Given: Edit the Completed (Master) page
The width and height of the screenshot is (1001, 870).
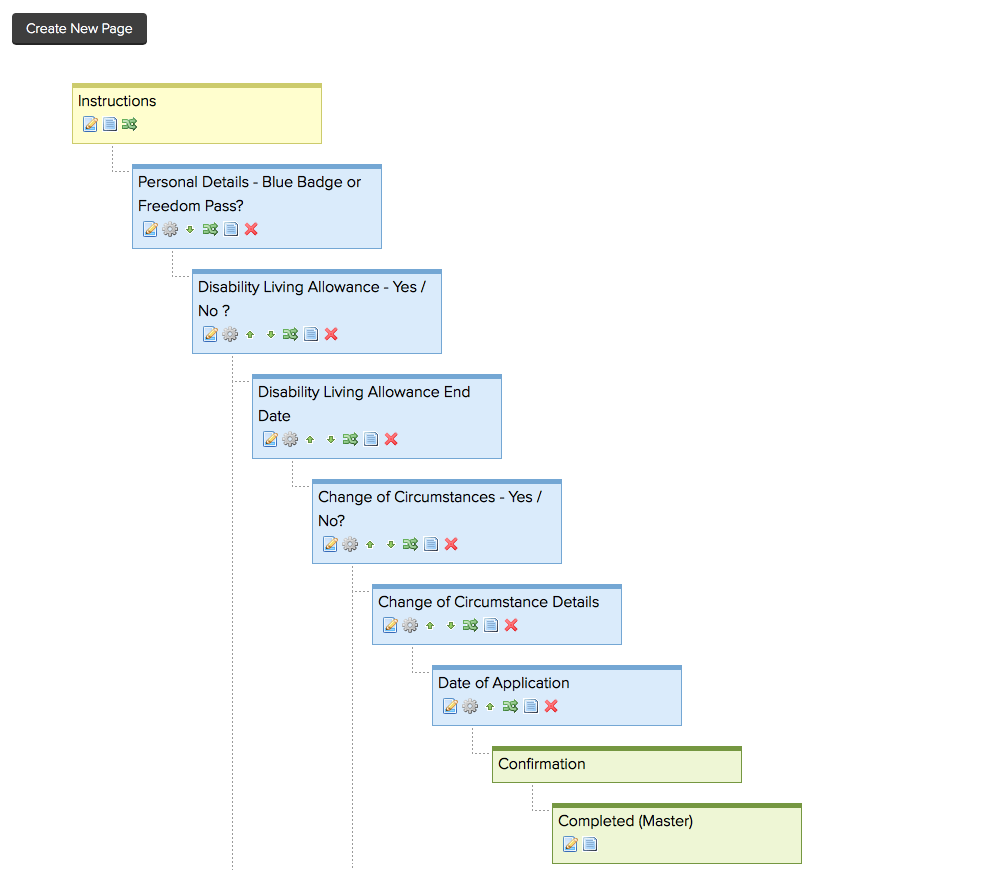Looking at the screenshot, I should 570,844.
